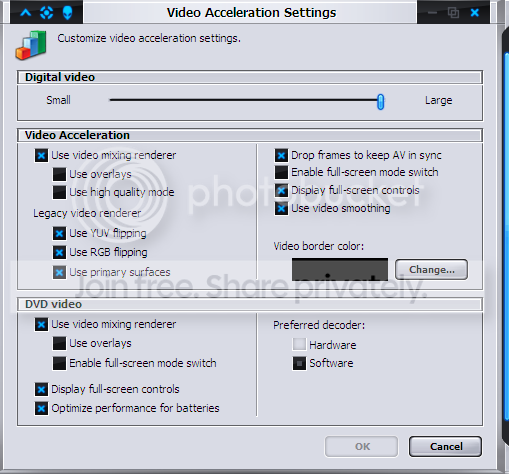Click the minimize button in the title bar
The image size is (509, 474).
tap(432, 13)
